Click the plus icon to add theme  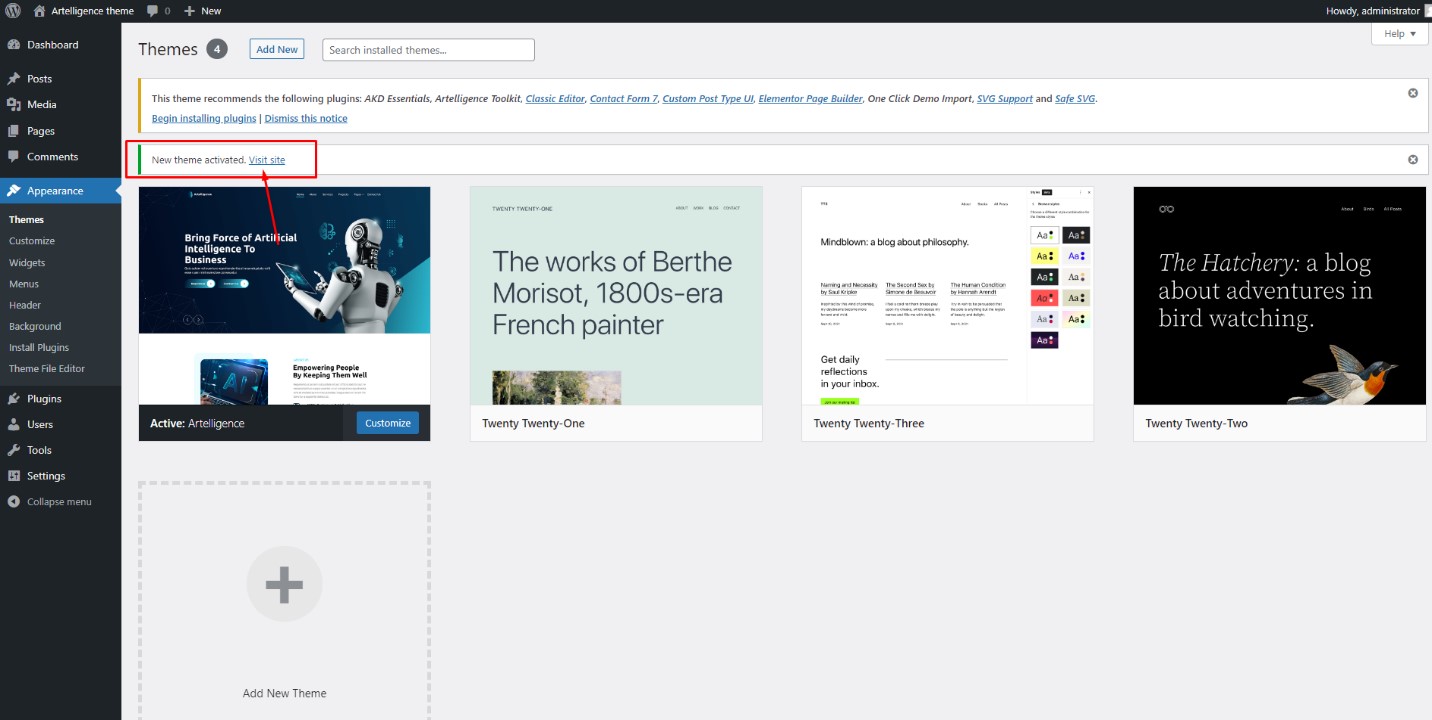click(285, 585)
